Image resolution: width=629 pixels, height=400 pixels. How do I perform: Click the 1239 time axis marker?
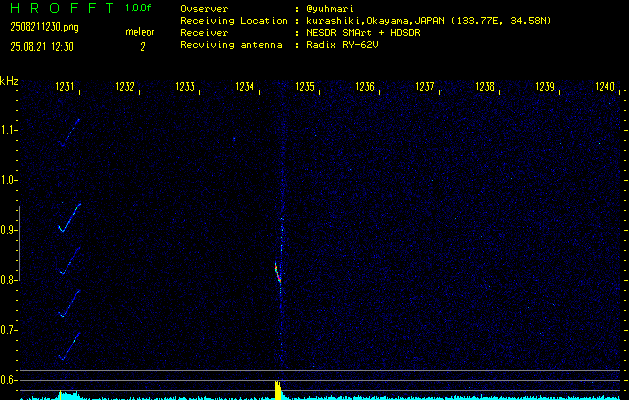545,86
